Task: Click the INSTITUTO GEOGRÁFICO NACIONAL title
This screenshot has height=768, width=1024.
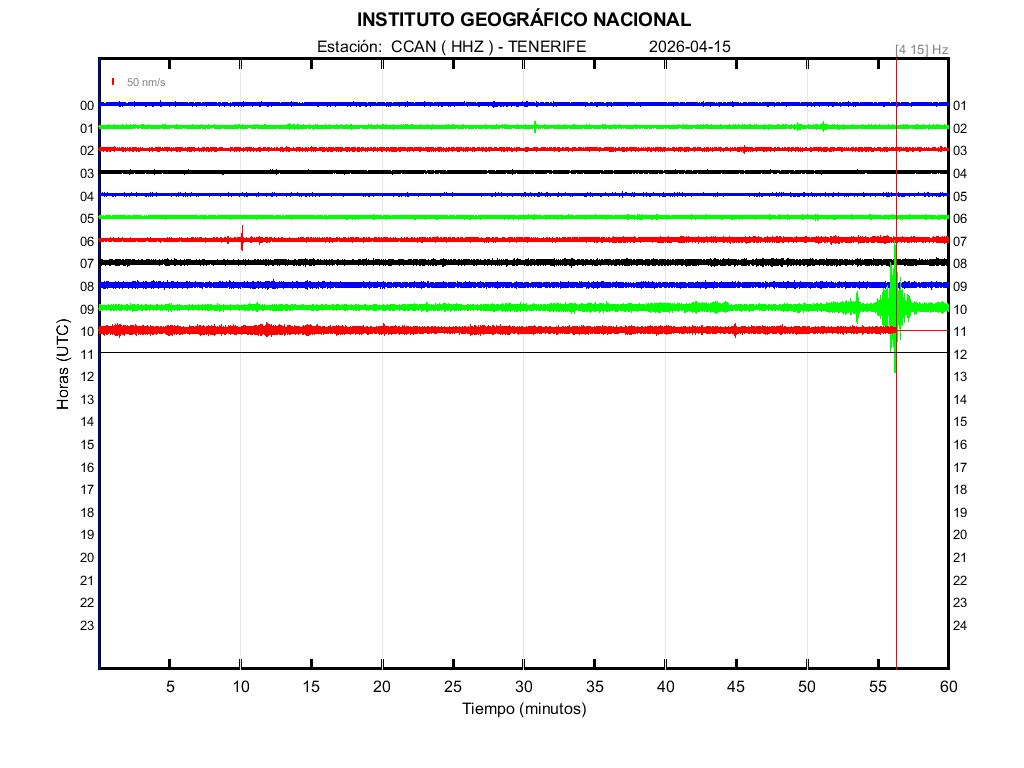Action: click(x=523, y=20)
